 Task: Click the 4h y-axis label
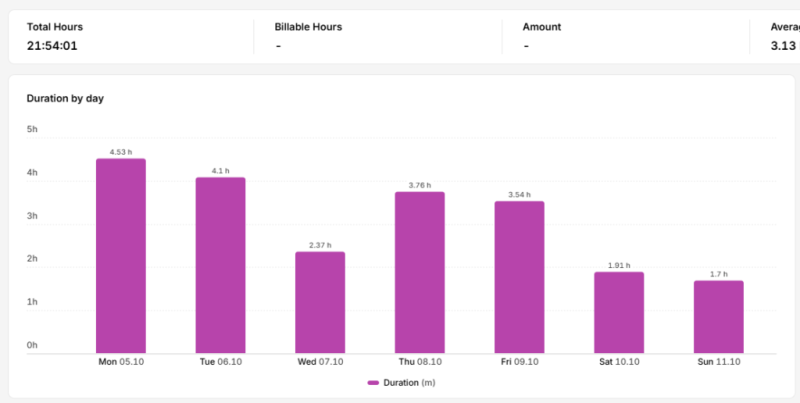click(32, 173)
